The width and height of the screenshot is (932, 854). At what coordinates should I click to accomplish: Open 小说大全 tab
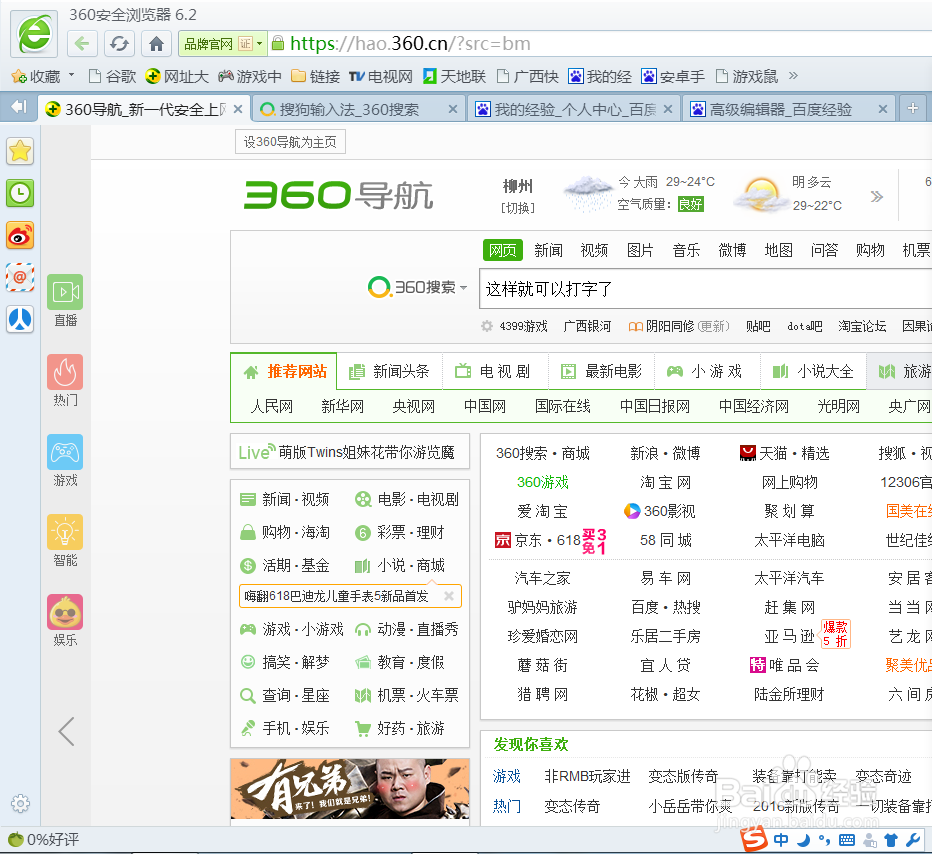click(813, 371)
